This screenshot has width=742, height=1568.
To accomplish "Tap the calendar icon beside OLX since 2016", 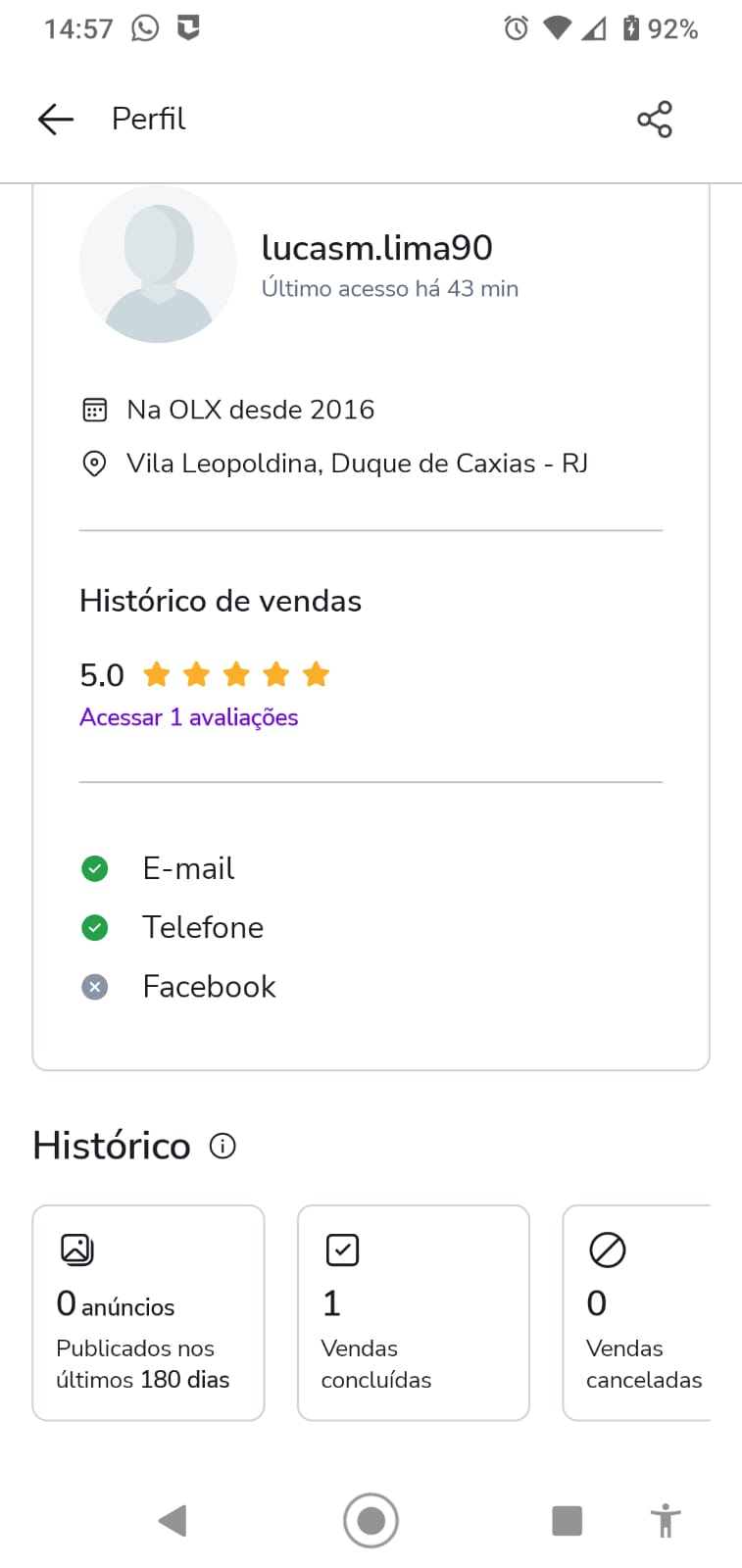I will [94, 410].
